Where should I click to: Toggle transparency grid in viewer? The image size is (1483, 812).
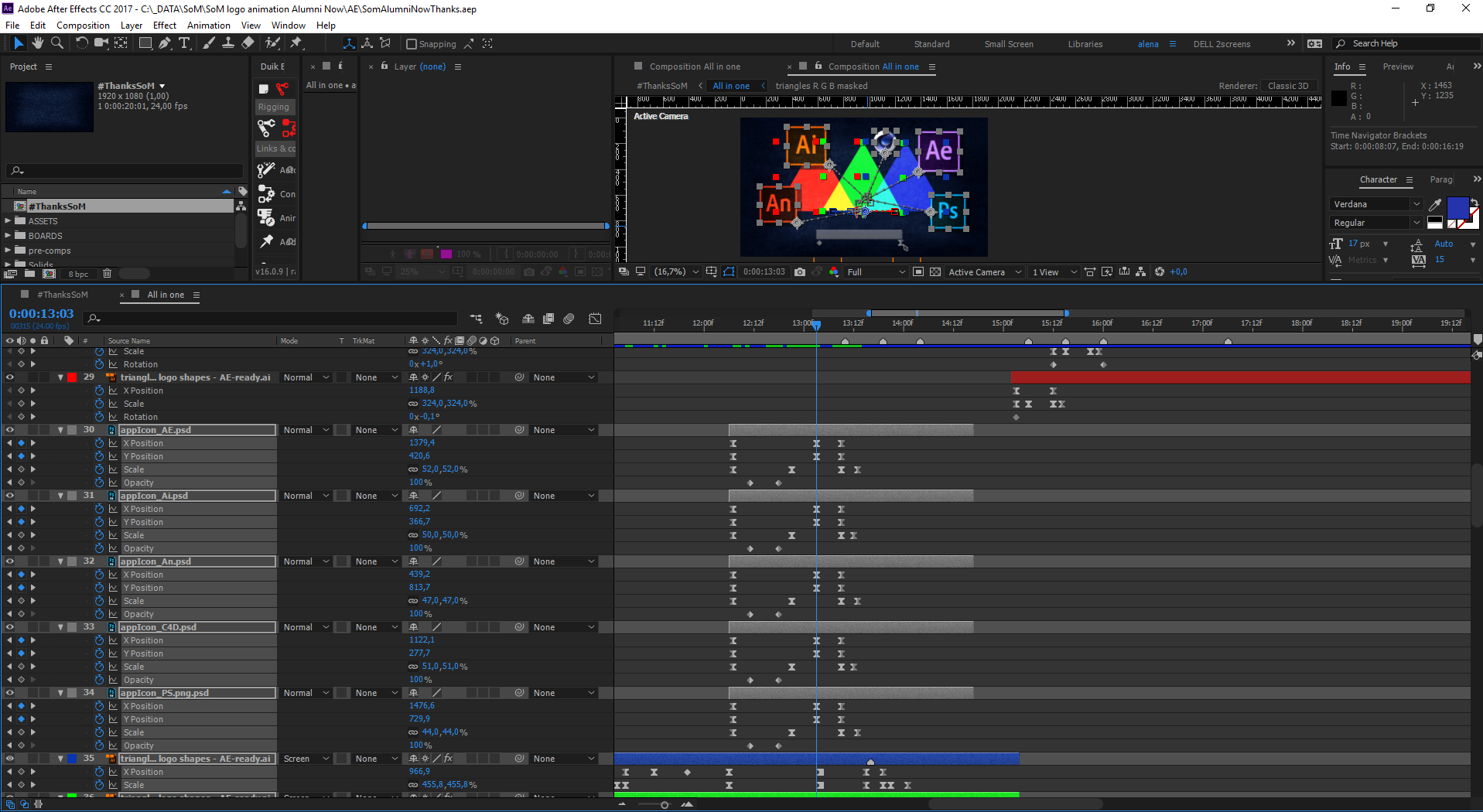(935, 272)
